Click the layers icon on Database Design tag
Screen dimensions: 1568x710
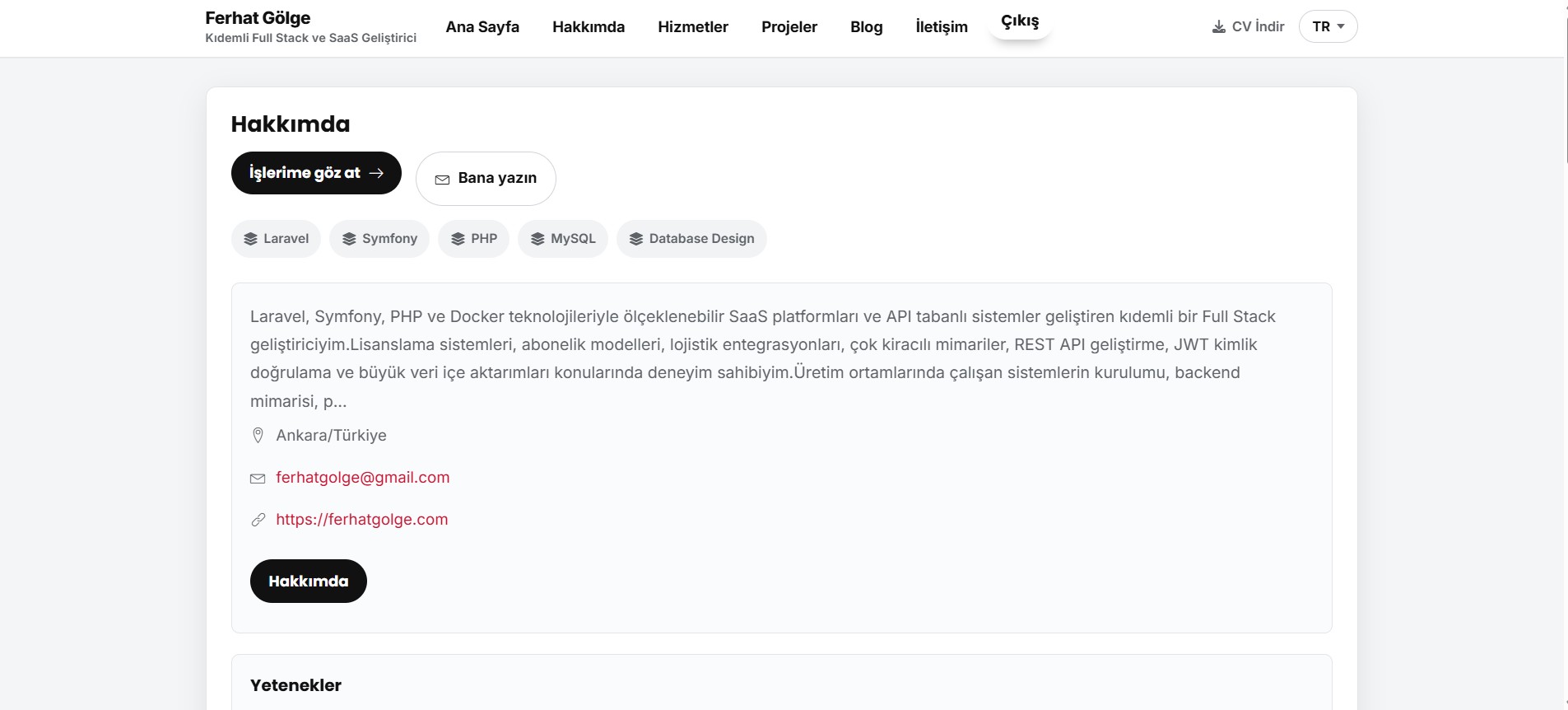click(636, 239)
